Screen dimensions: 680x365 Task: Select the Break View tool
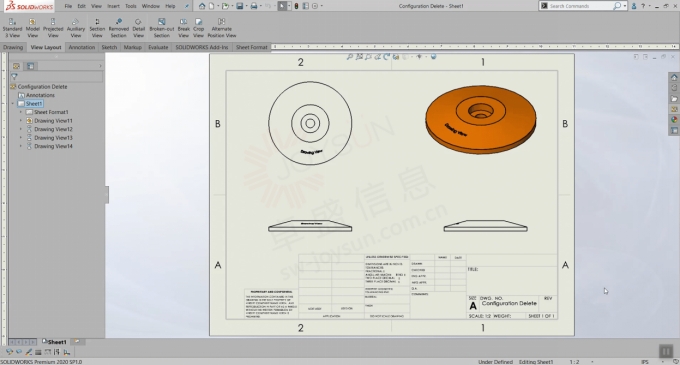coord(183,28)
